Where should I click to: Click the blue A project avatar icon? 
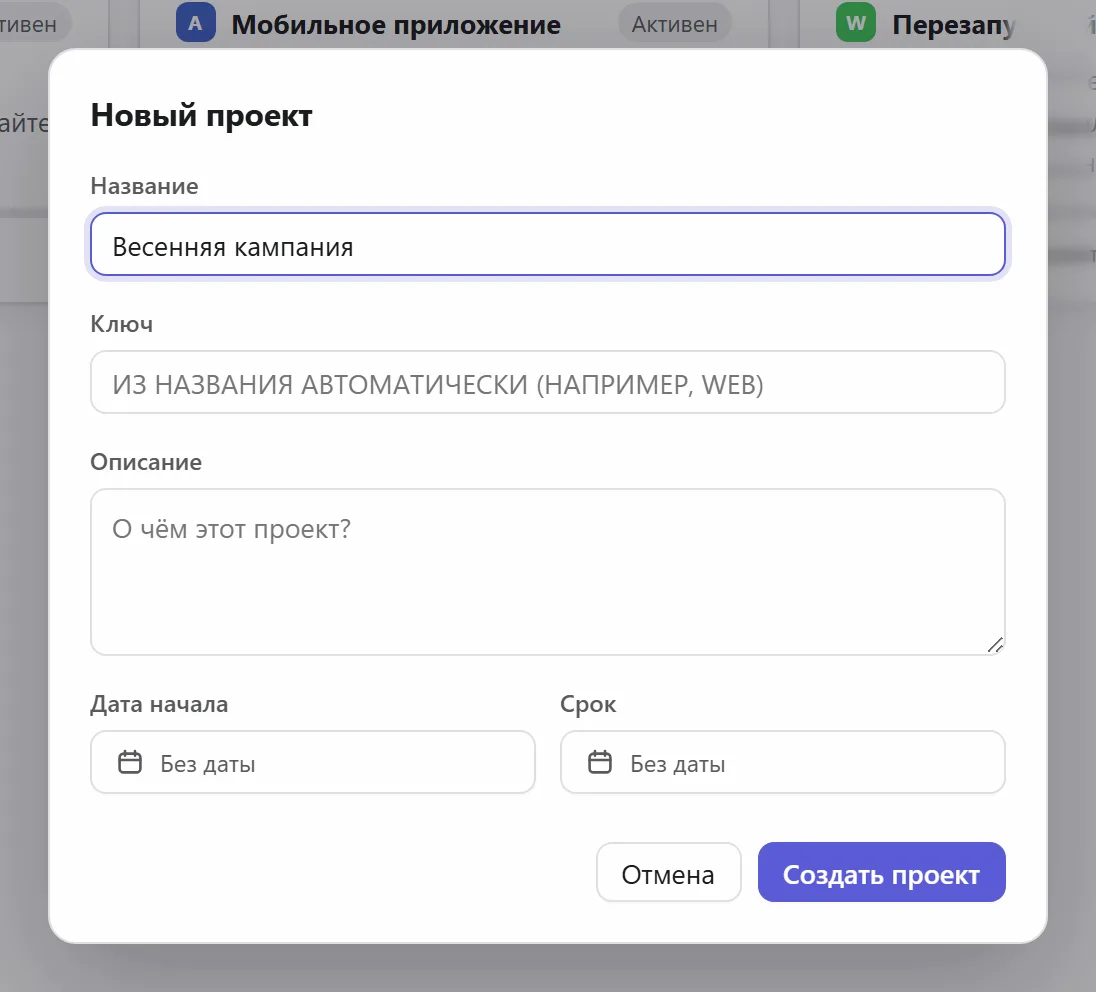point(195,23)
